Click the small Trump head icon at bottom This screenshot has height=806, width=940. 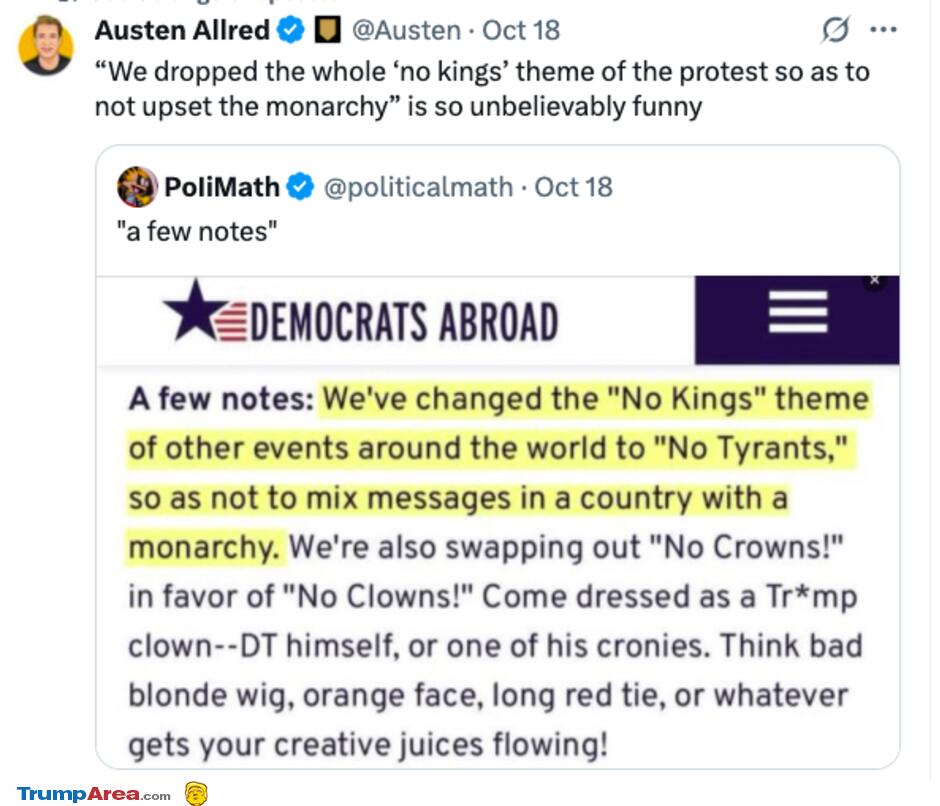click(x=196, y=794)
